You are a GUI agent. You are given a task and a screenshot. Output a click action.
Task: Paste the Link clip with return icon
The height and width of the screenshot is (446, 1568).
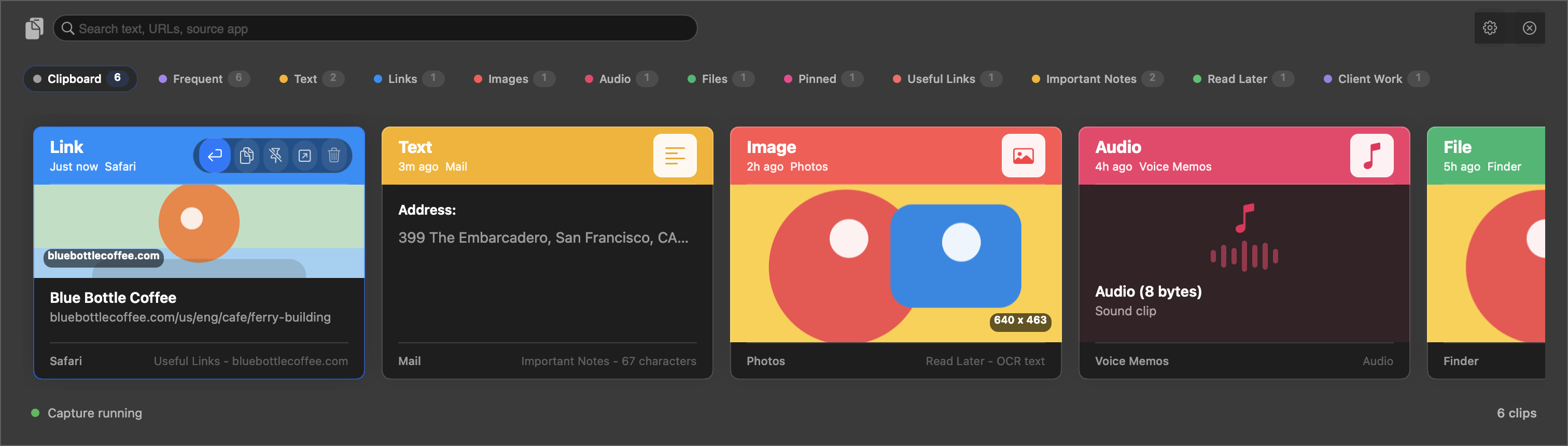pos(215,156)
